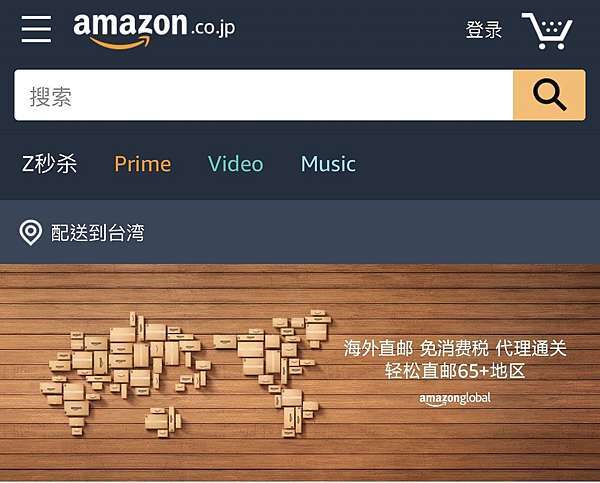This screenshot has width=600, height=483.
Task: Open the cardboard-box world map banner
Action: pyautogui.click(x=300, y=372)
